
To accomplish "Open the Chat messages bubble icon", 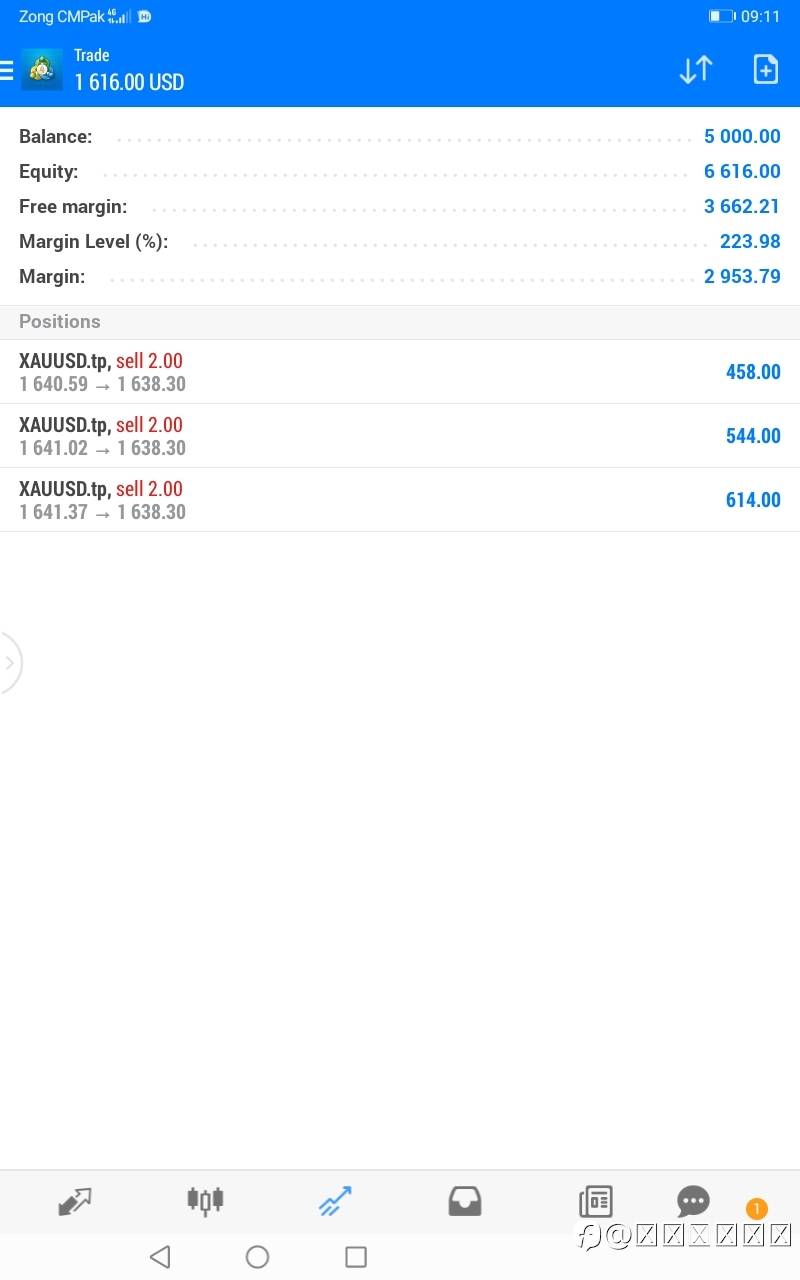I will (x=693, y=1201).
